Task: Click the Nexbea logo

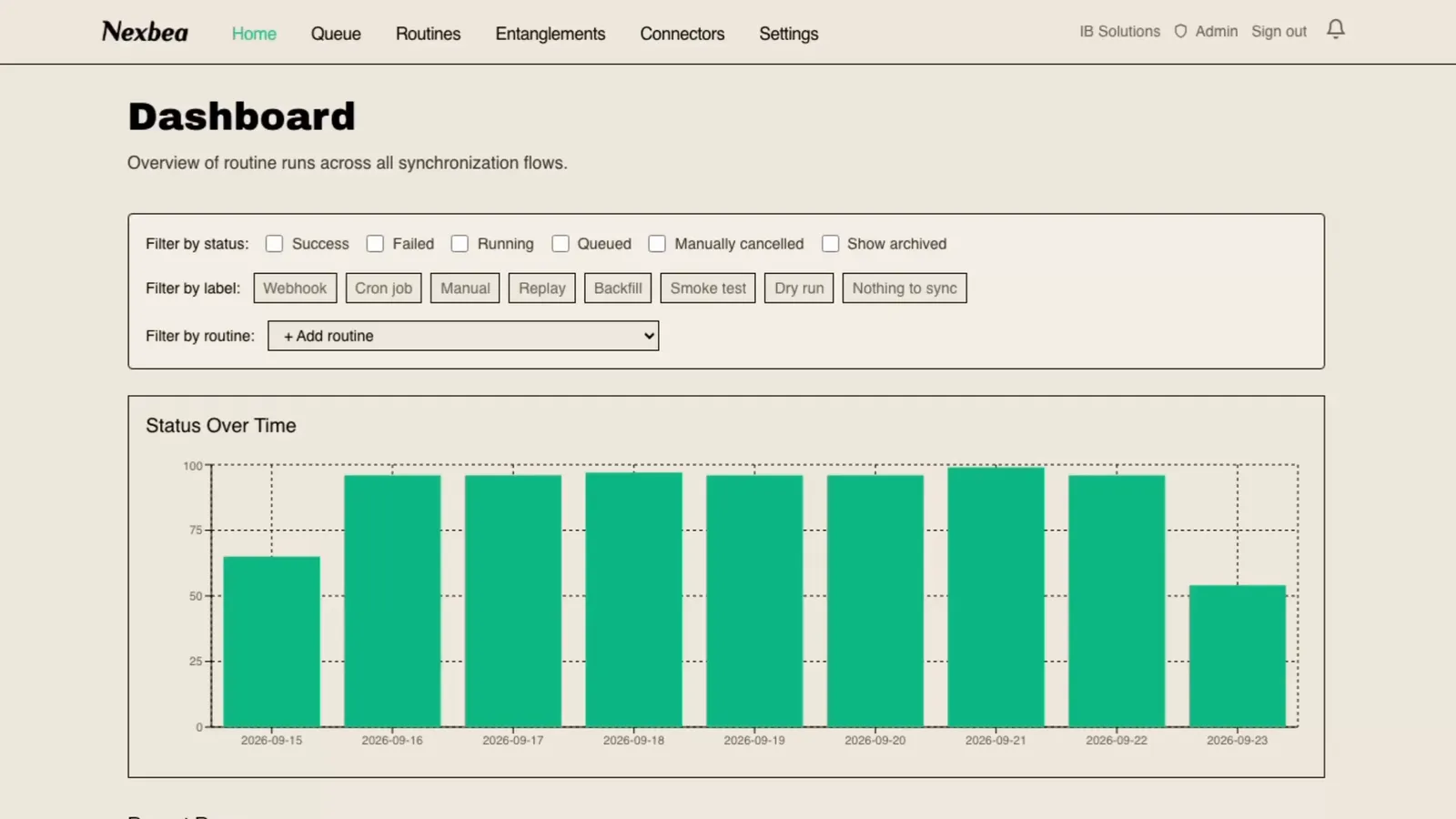Action: click(145, 32)
